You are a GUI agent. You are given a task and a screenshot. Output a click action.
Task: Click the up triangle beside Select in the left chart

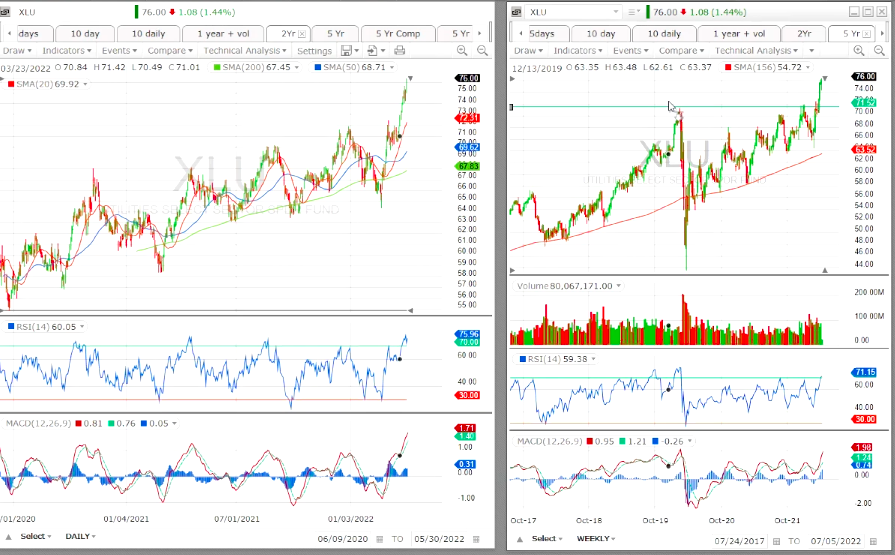[x=9, y=537]
